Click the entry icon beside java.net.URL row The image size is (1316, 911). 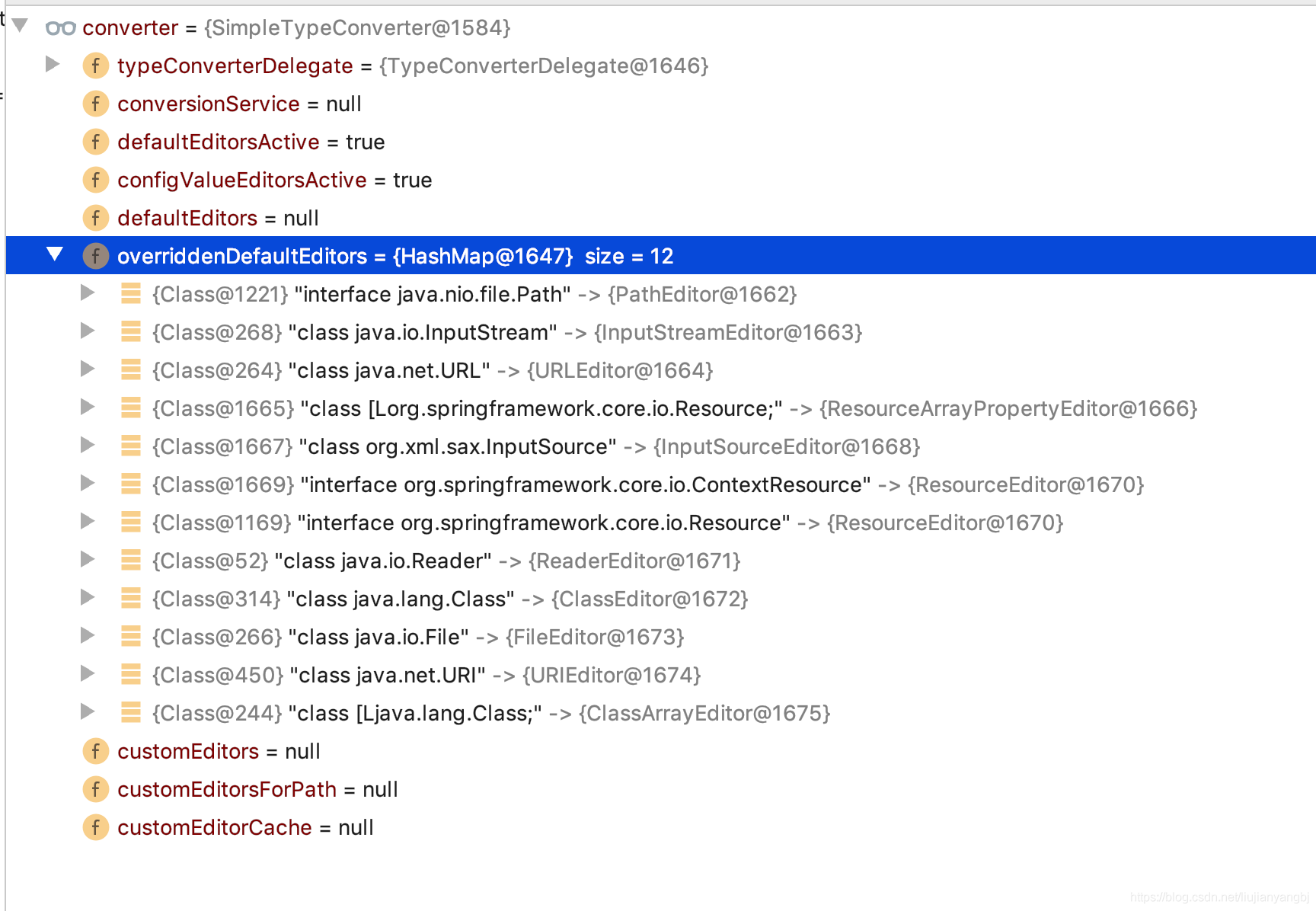pyautogui.click(x=131, y=370)
